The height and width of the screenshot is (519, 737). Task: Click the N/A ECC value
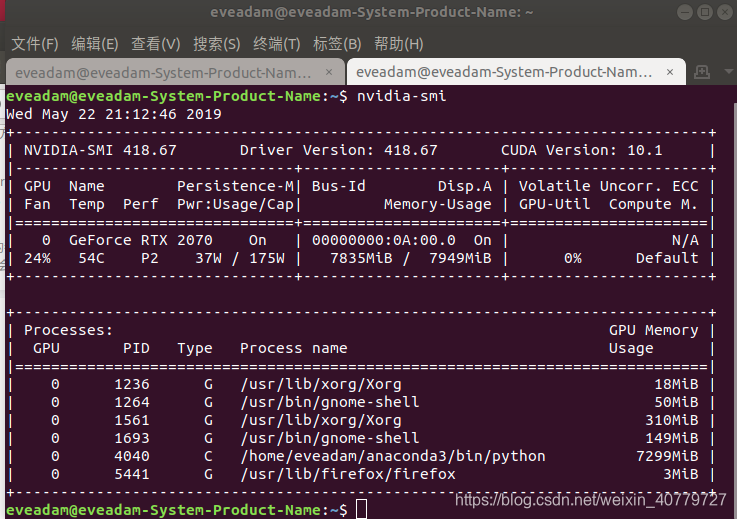pos(685,240)
